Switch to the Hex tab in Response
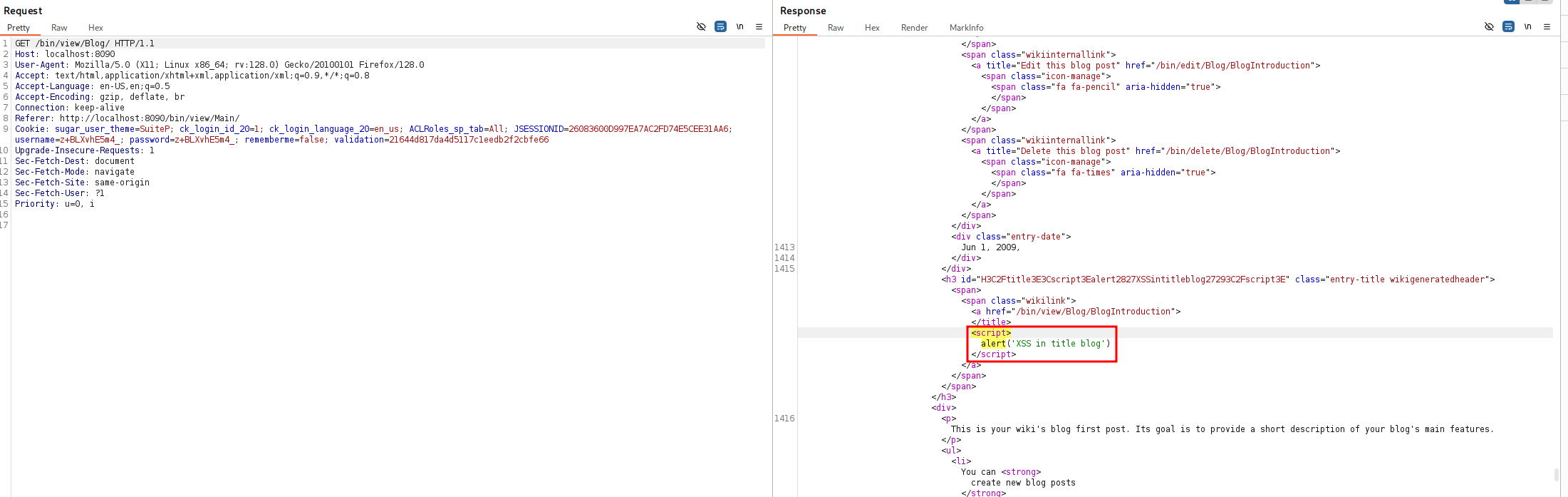This screenshot has height=497, width=1568. click(872, 28)
